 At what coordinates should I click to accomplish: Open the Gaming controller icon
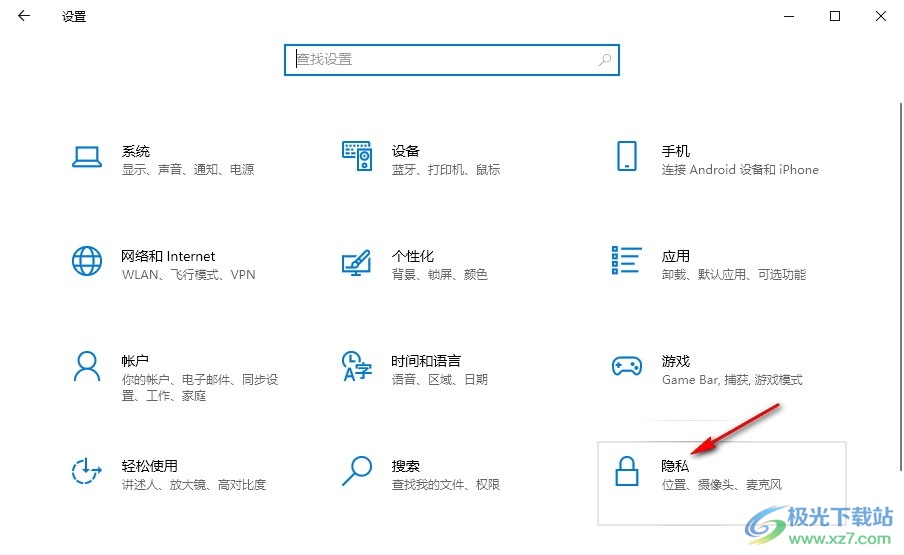(627, 367)
